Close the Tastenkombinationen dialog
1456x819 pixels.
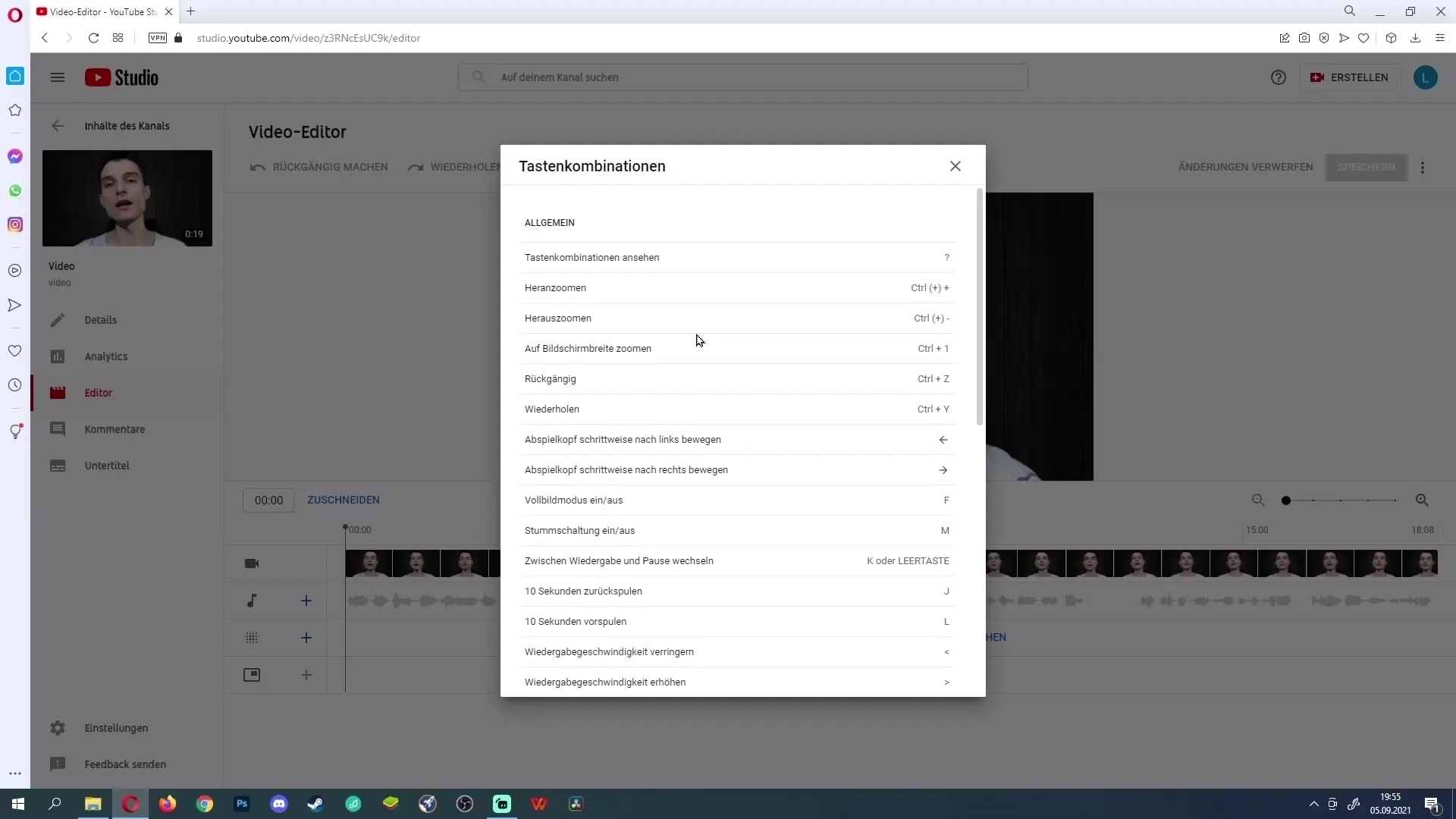pyautogui.click(x=955, y=166)
